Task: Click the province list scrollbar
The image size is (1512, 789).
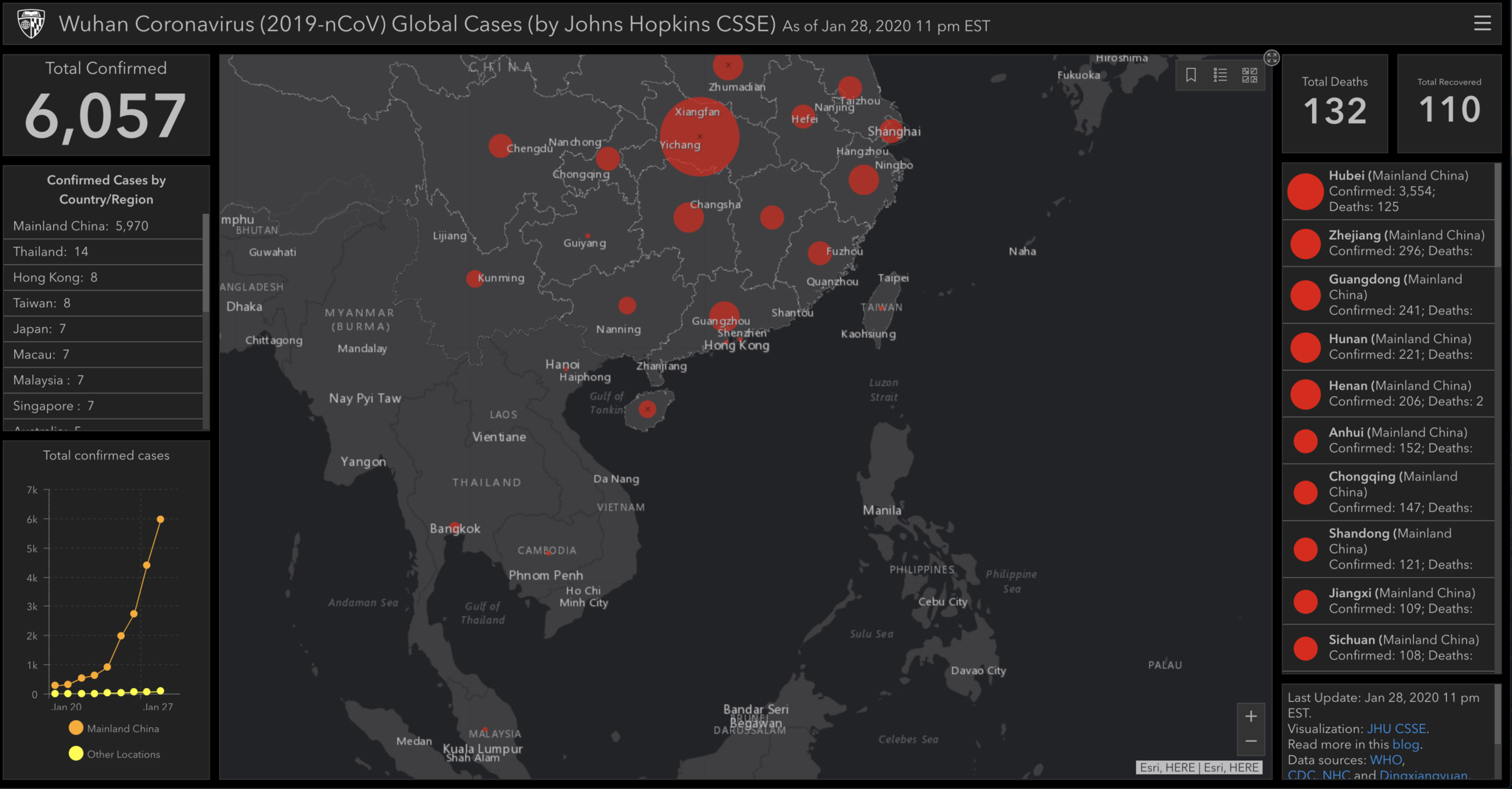Action: pyautogui.click(x=1498, y=214)
